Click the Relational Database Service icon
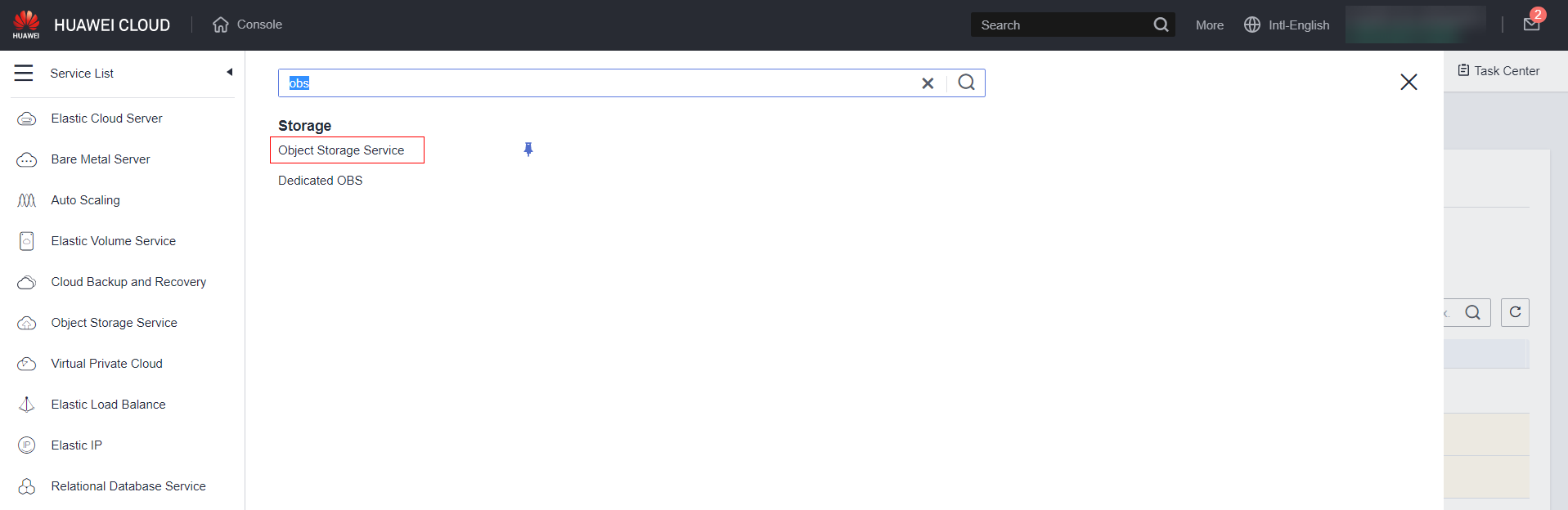Screen dimensions: 1568x510 click(x=27, y=486)
